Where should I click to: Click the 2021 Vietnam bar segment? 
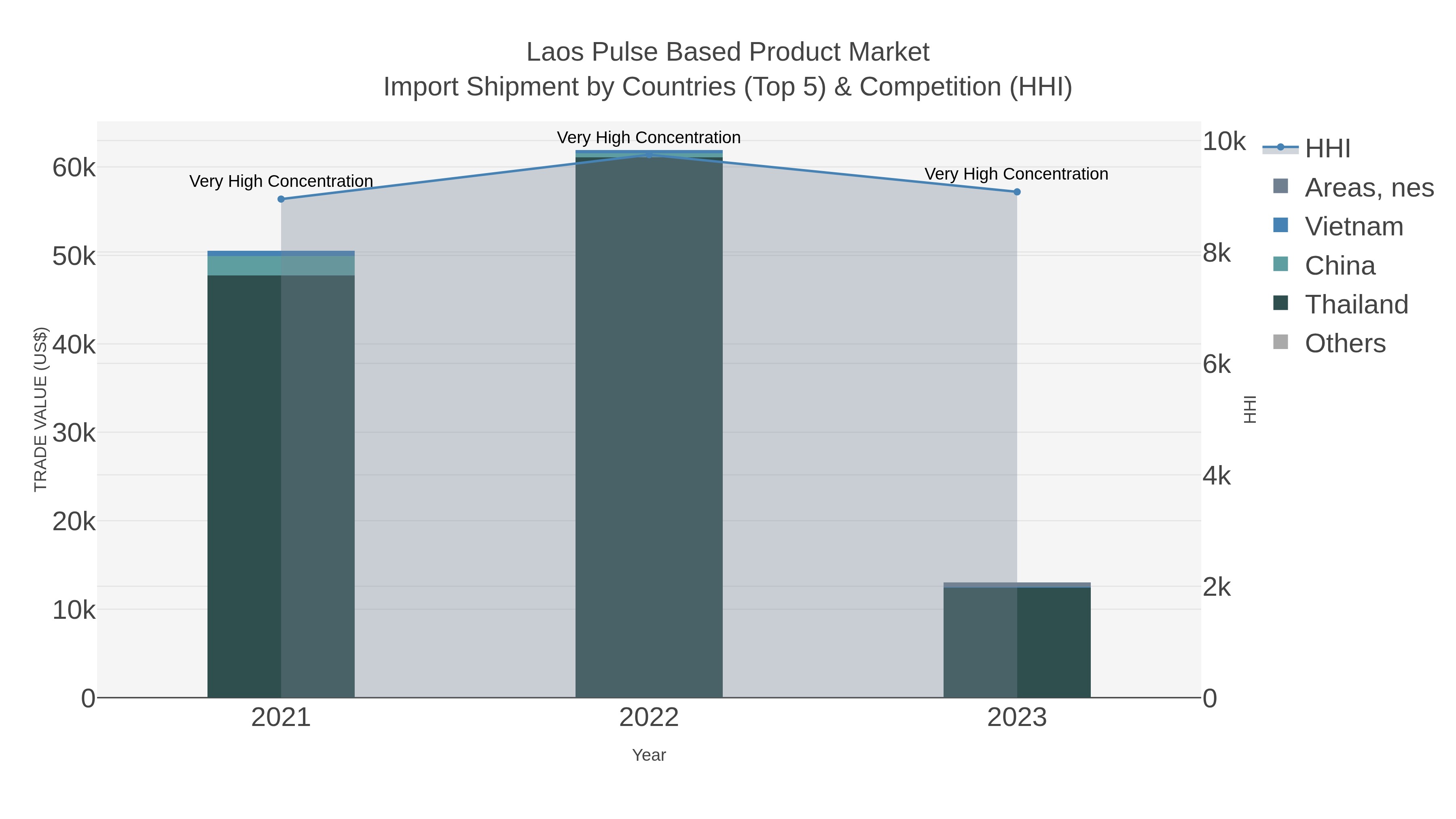(281, 253)
